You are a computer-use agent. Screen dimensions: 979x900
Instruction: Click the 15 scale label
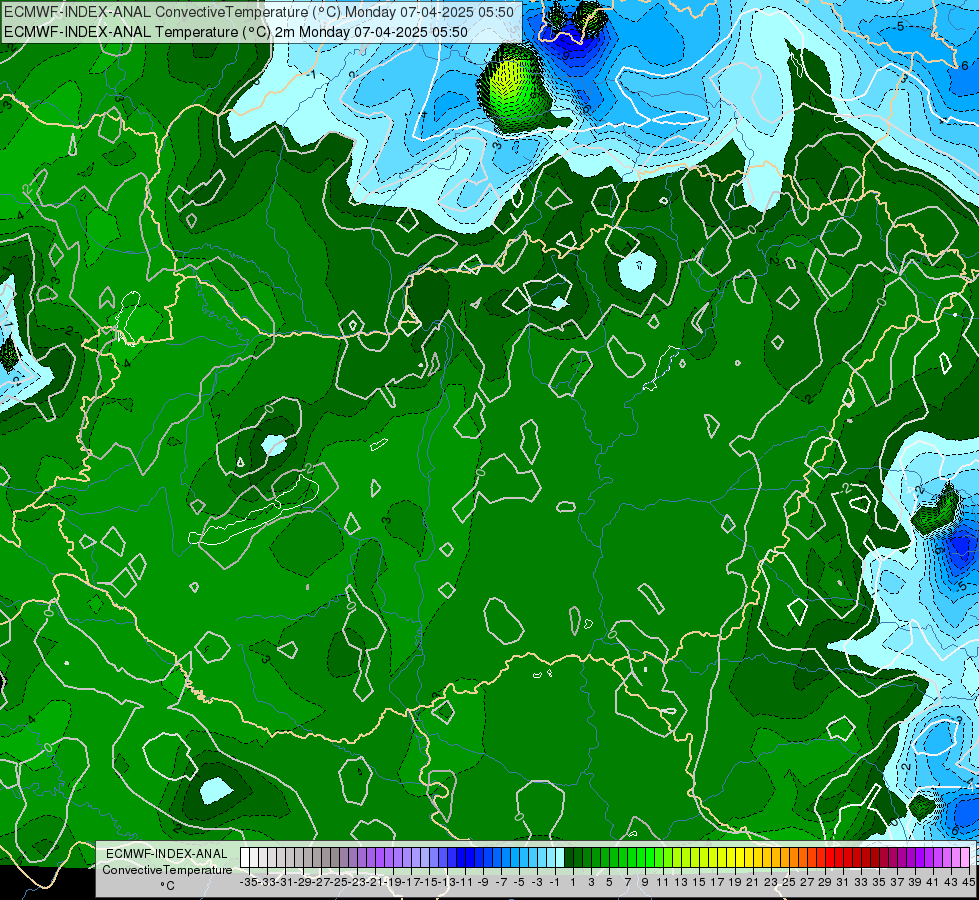[699, 883]
